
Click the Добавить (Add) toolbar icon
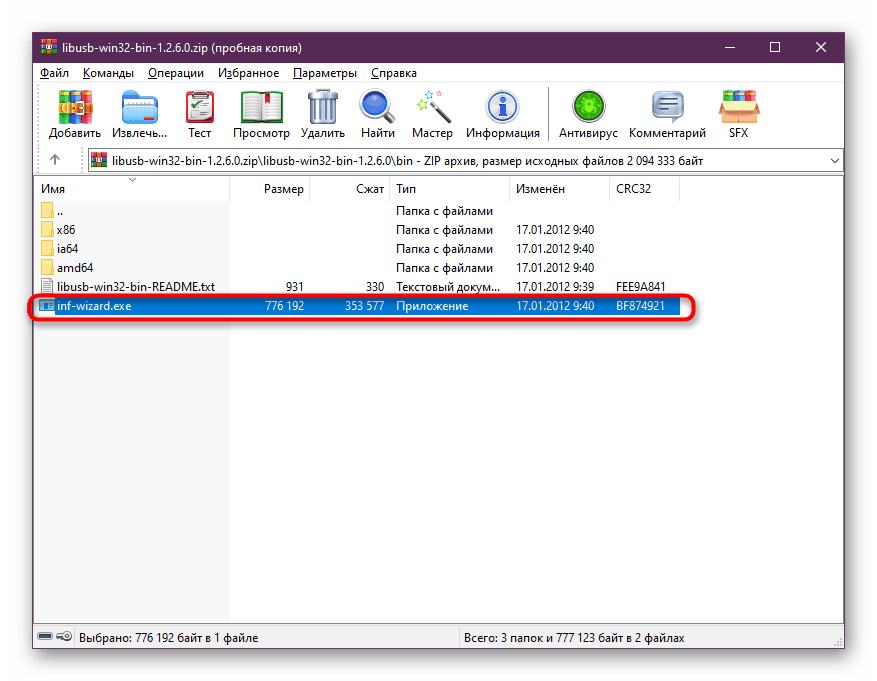(x=75, y=107)
